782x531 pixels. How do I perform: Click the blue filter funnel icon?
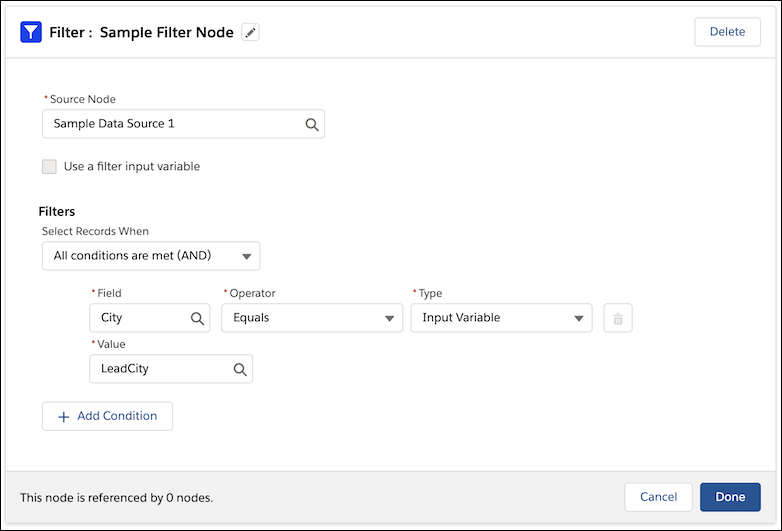31,32
